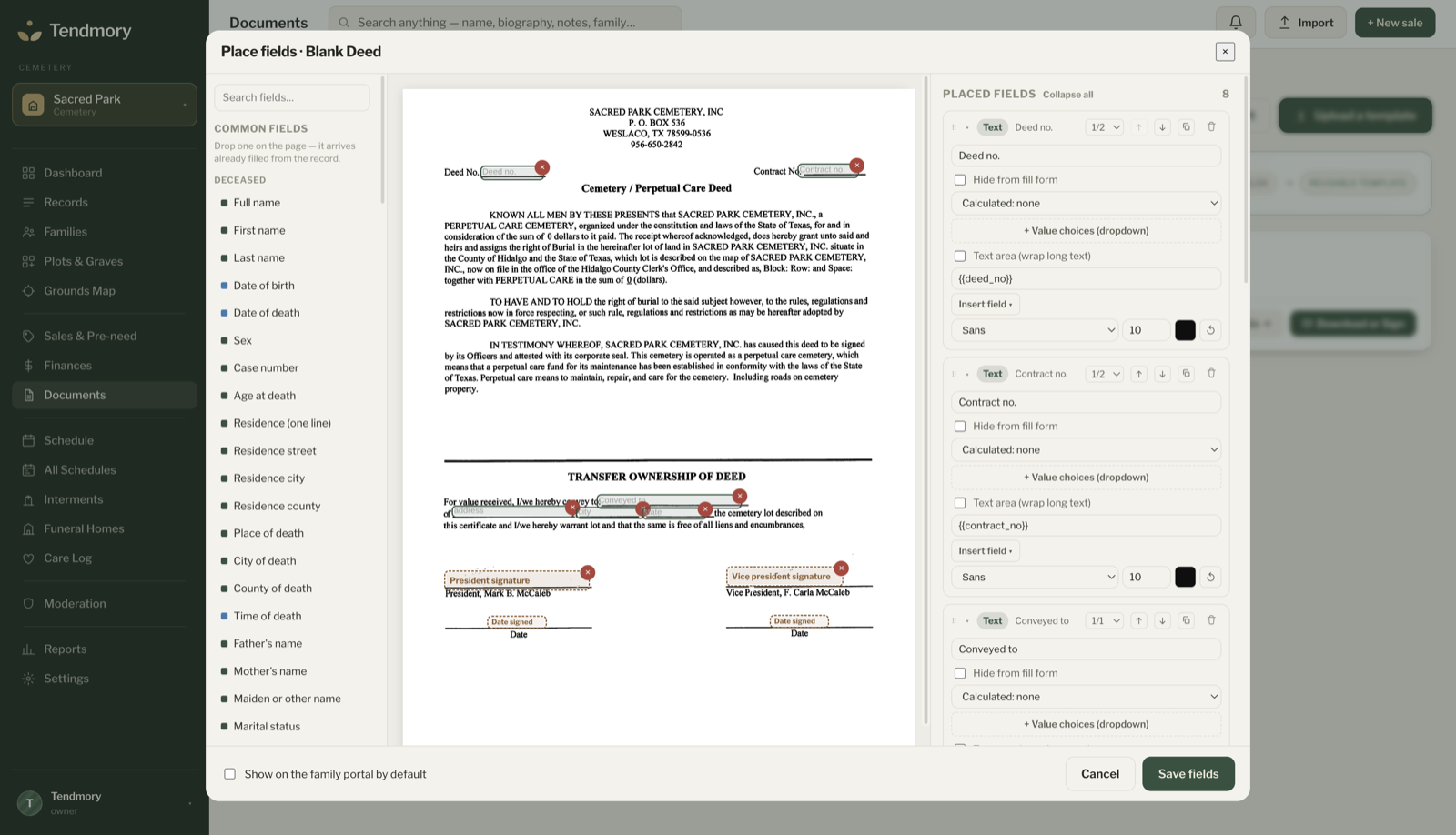1456x835 pixels.
Task: Duplicate the Contract no. placed field
Action: pyautogui.click(x=1186, y=374)
